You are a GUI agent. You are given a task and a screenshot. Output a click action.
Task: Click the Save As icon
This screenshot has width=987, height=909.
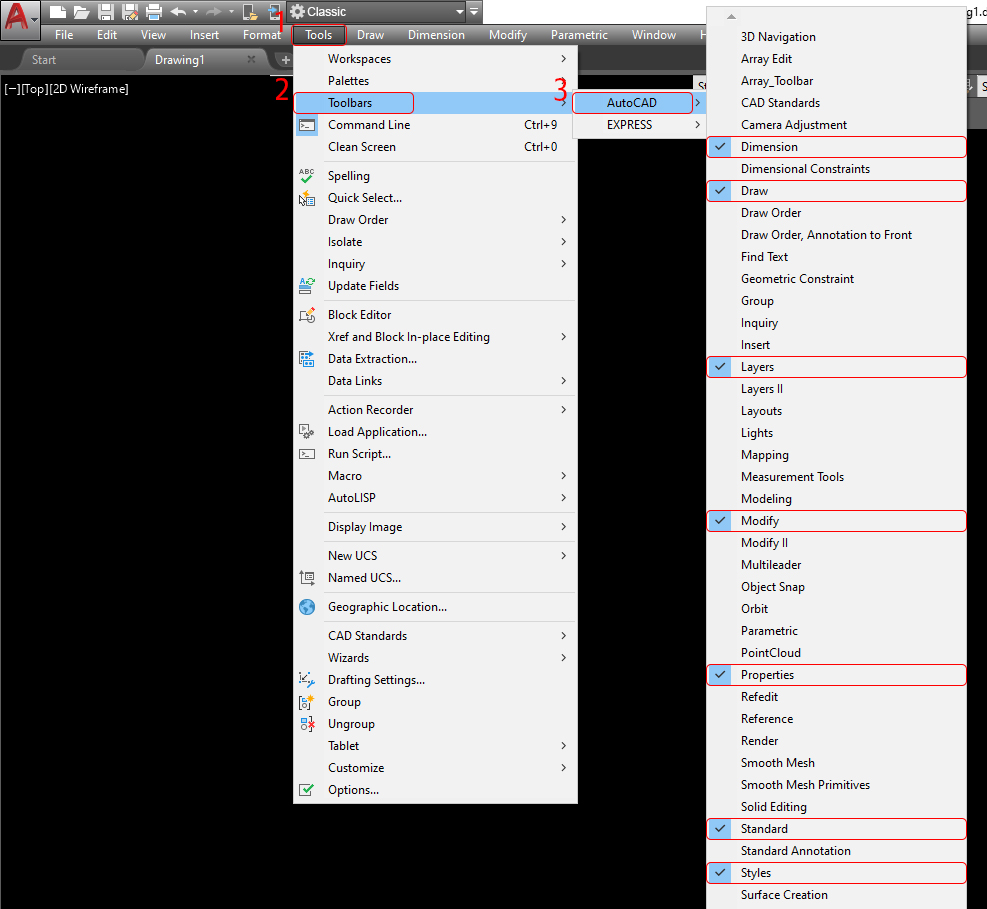click(x=130, y=11)
